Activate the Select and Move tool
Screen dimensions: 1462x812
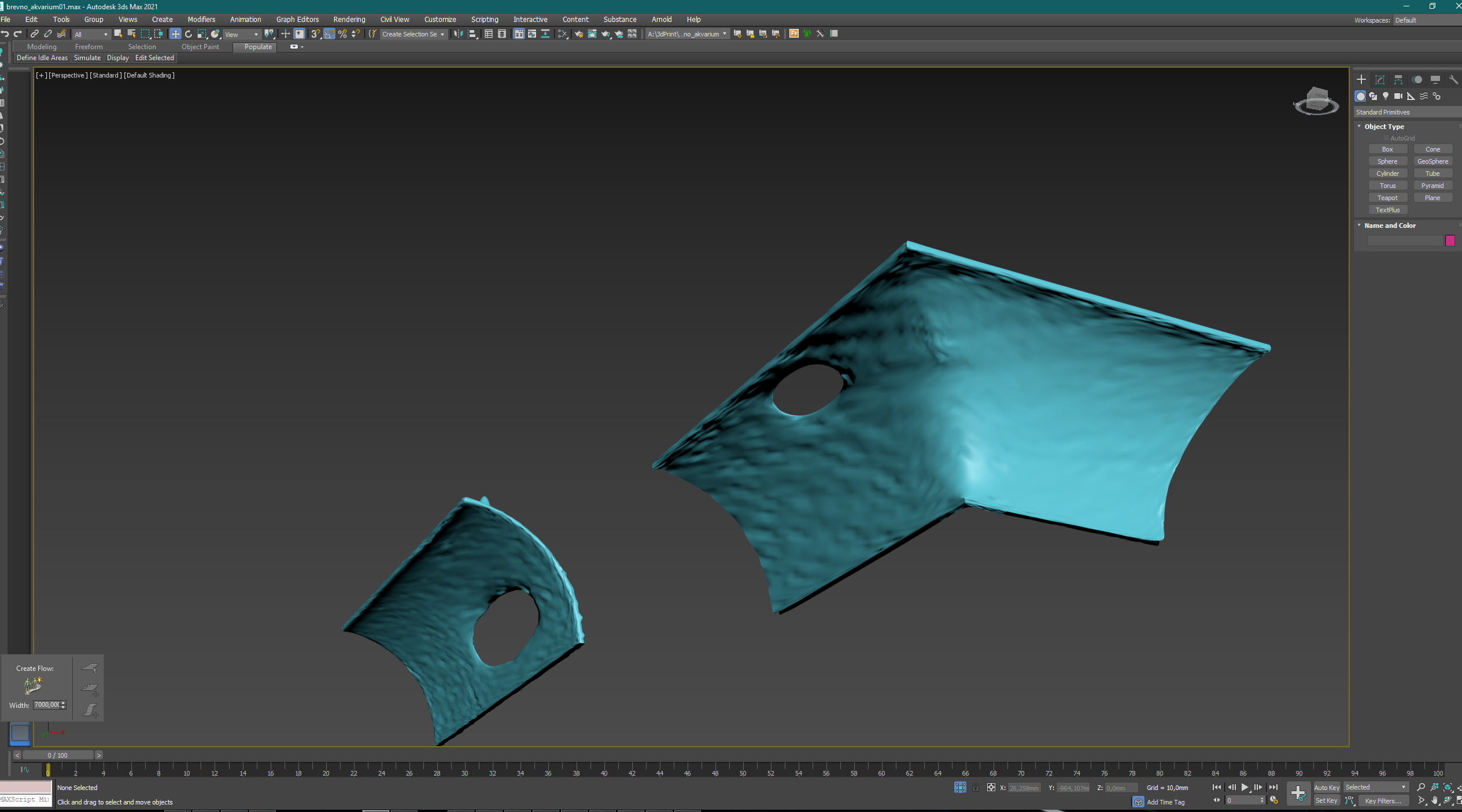point(175,34)
